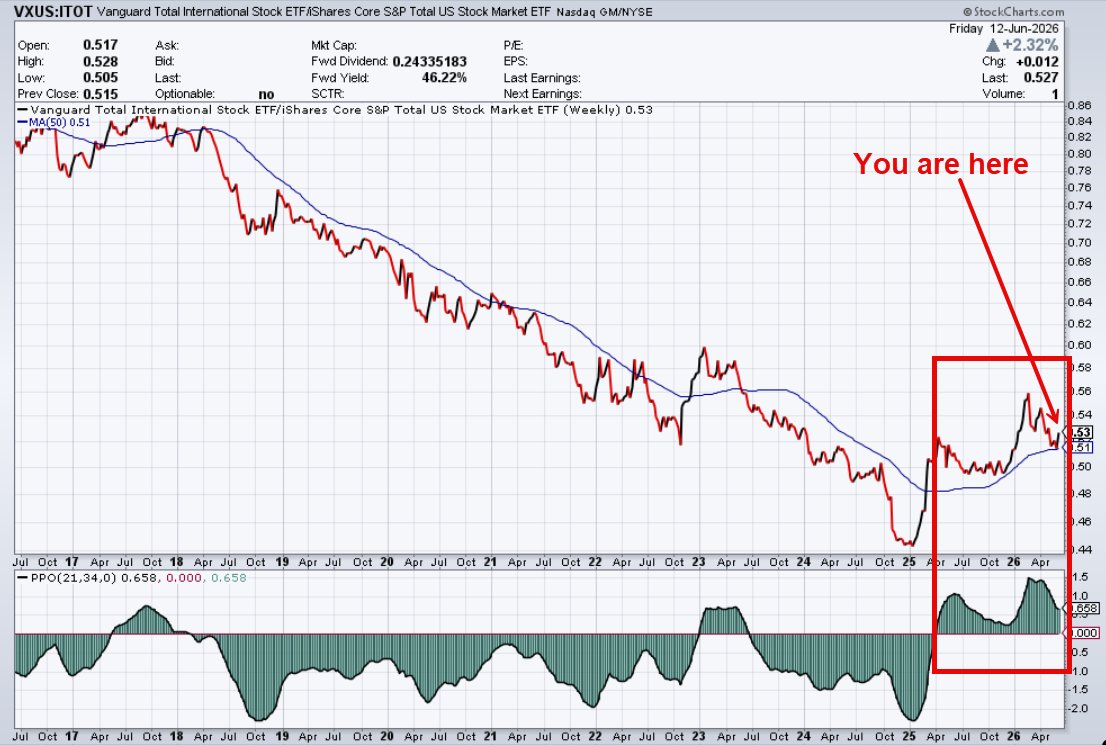
Task: Select the Open value 0.517
Action: (x=100, y=45)
